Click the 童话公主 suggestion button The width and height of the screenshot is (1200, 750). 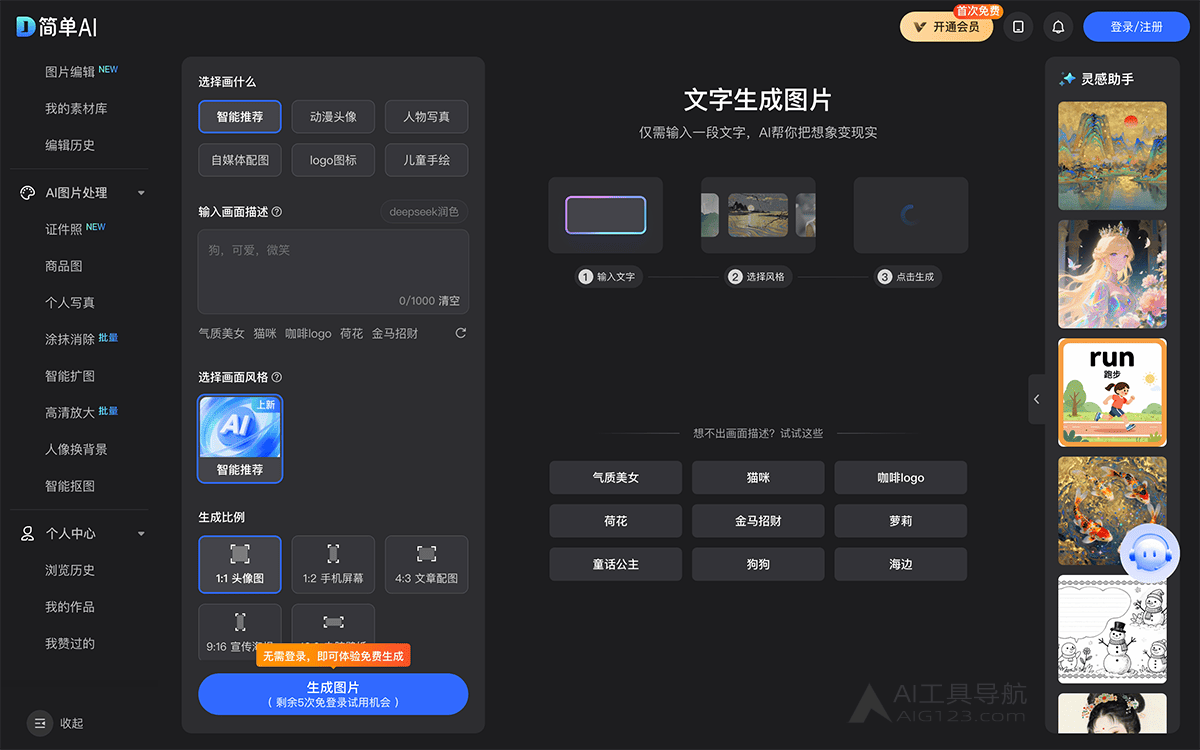coord(615,564)
